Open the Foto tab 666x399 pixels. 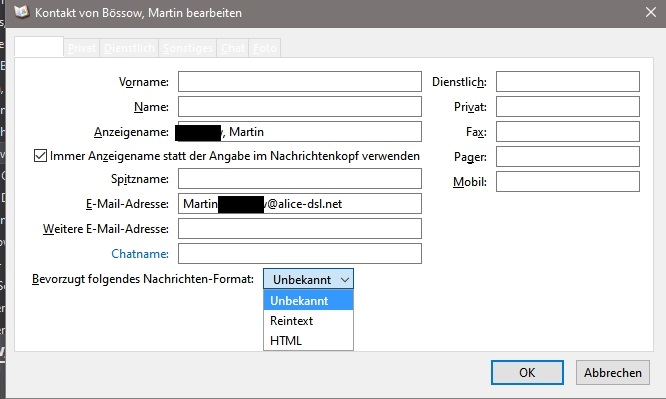pos(265,48)
